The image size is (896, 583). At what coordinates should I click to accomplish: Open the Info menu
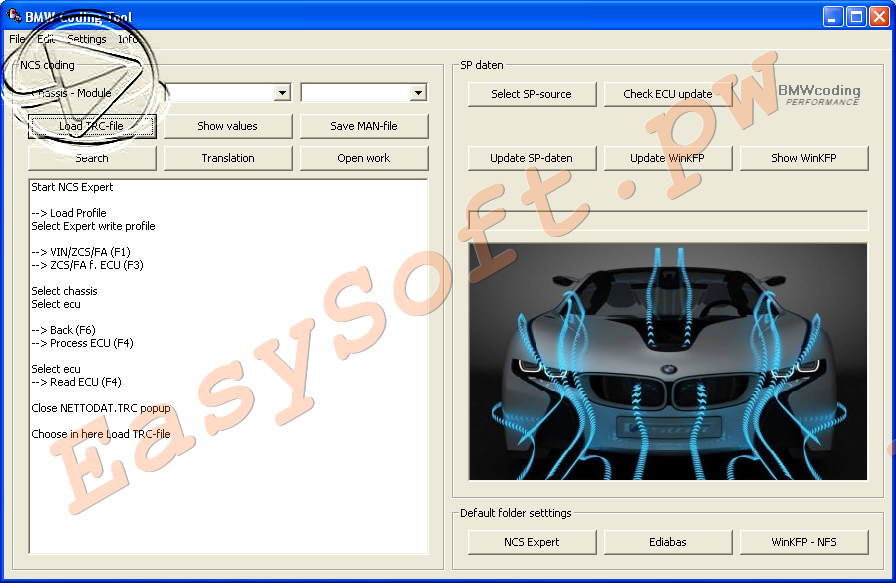pyautogui.click(x=128, y=39)
